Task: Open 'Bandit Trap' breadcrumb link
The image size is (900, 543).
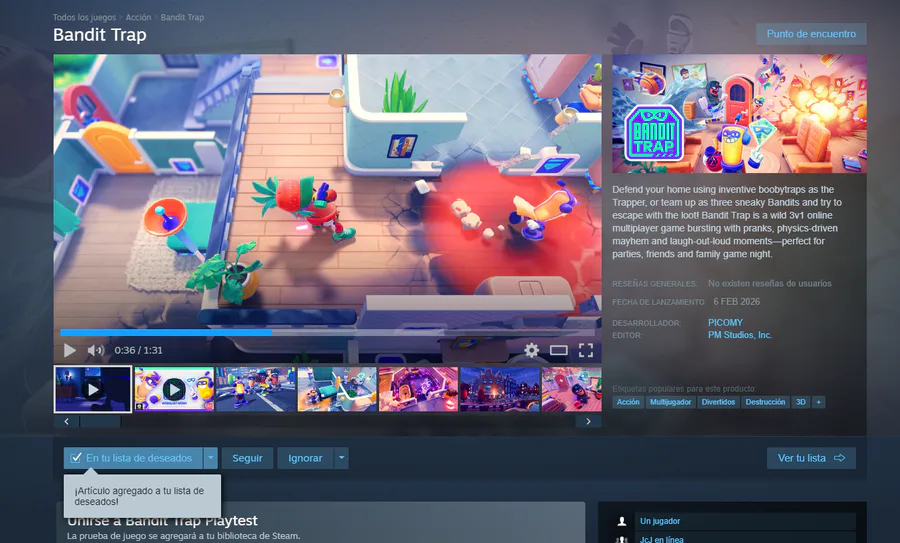Action: [182, 17]
